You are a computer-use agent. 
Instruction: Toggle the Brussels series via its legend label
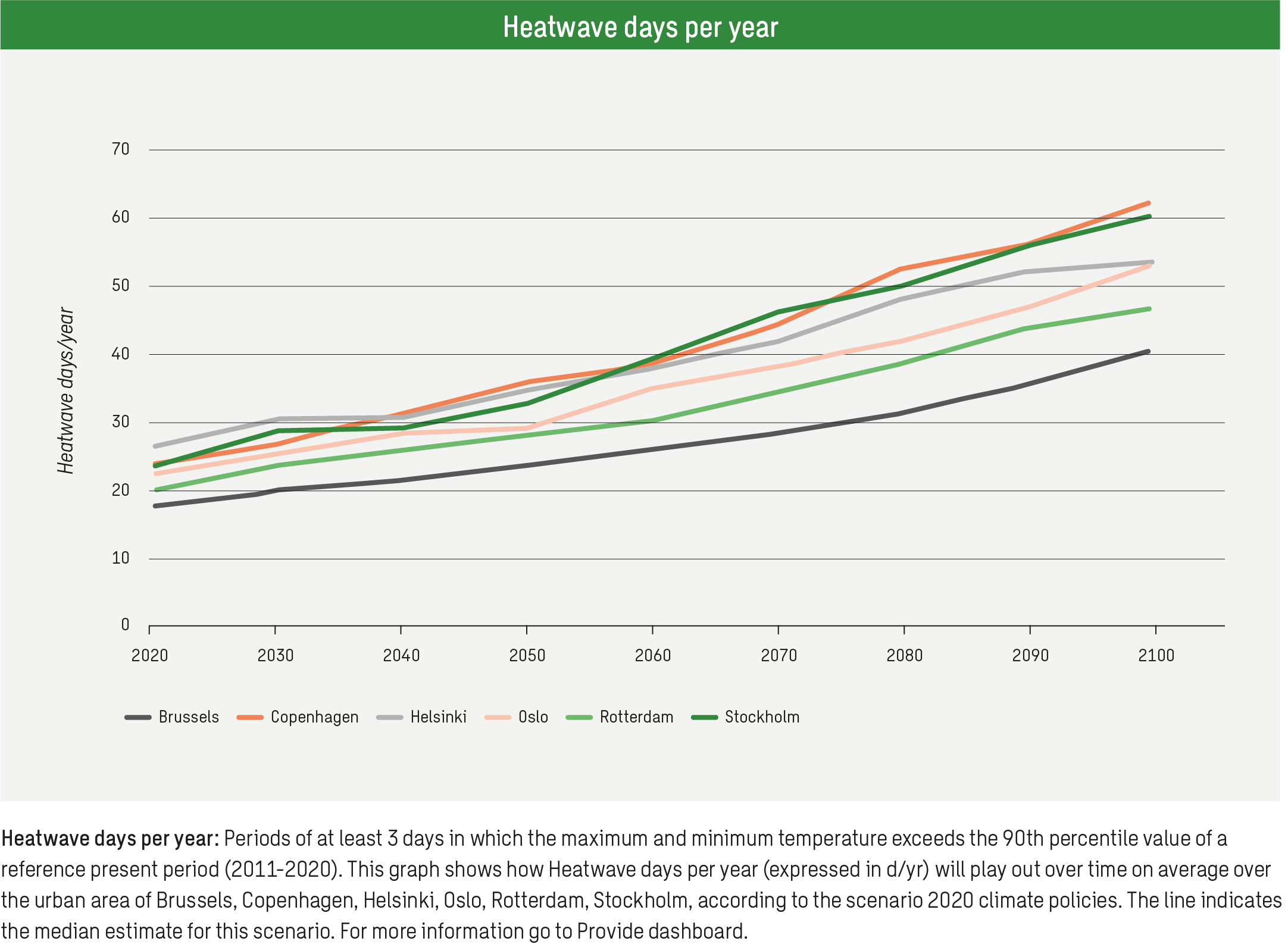pos(188,717)
